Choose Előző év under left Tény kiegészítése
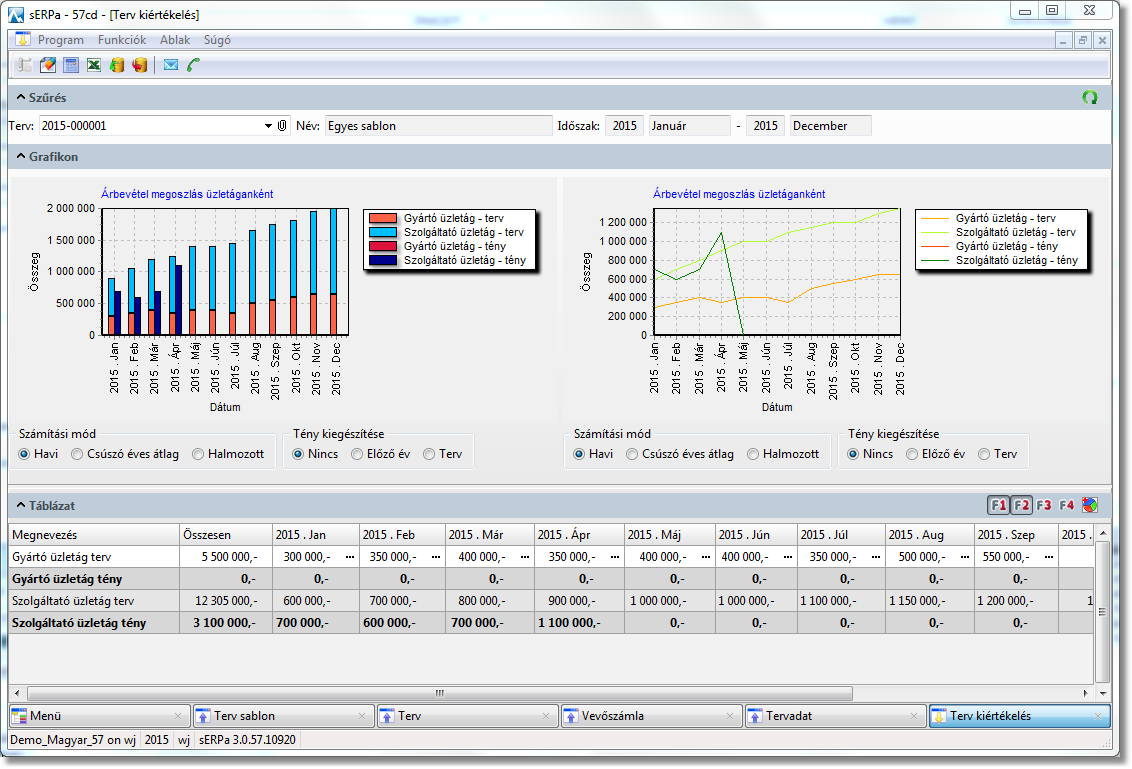This screenshot has width=1132, height=769. click(x=357, y=454)
